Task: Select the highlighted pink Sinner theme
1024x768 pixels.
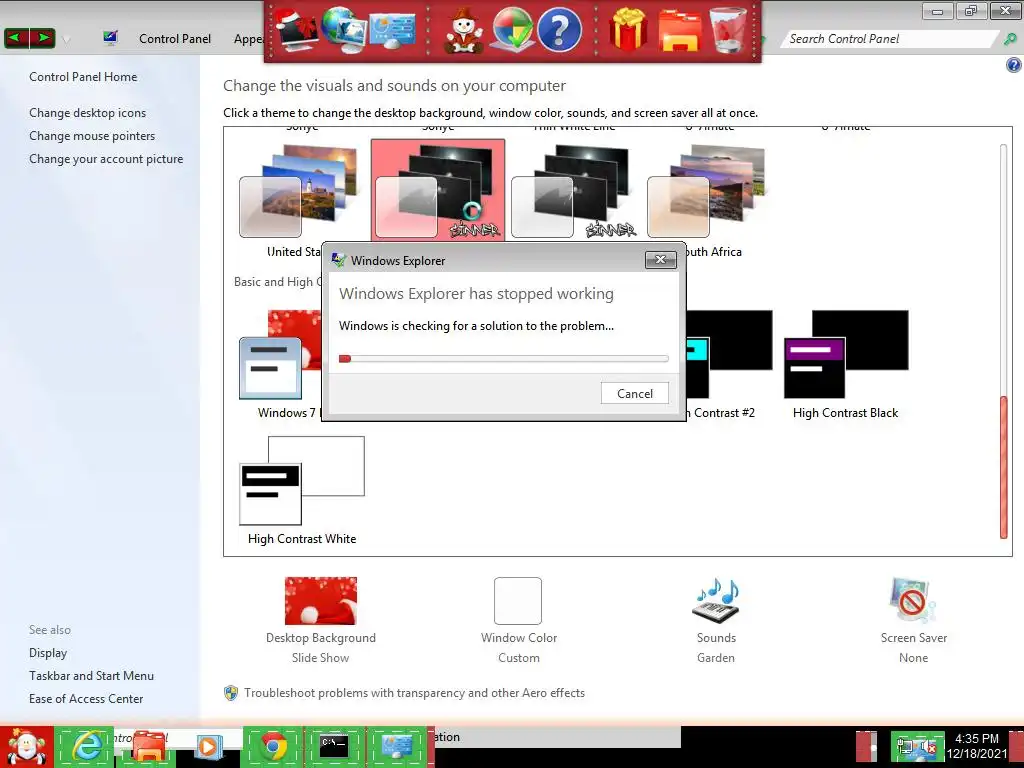Action: (438, 190)
